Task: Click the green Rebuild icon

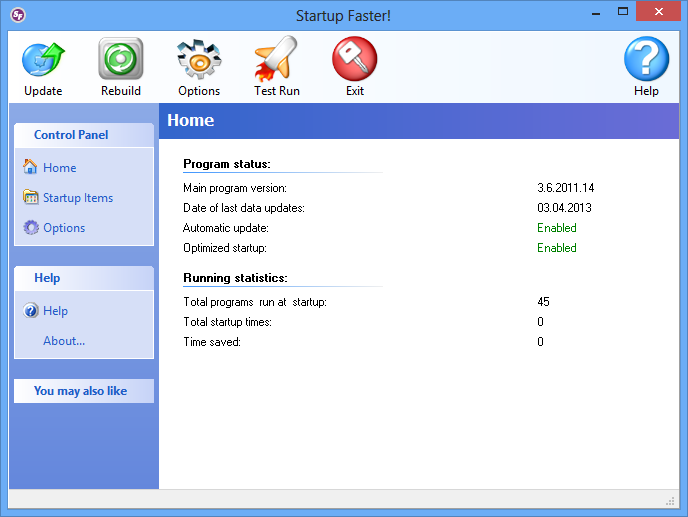Action: point(121,58)
